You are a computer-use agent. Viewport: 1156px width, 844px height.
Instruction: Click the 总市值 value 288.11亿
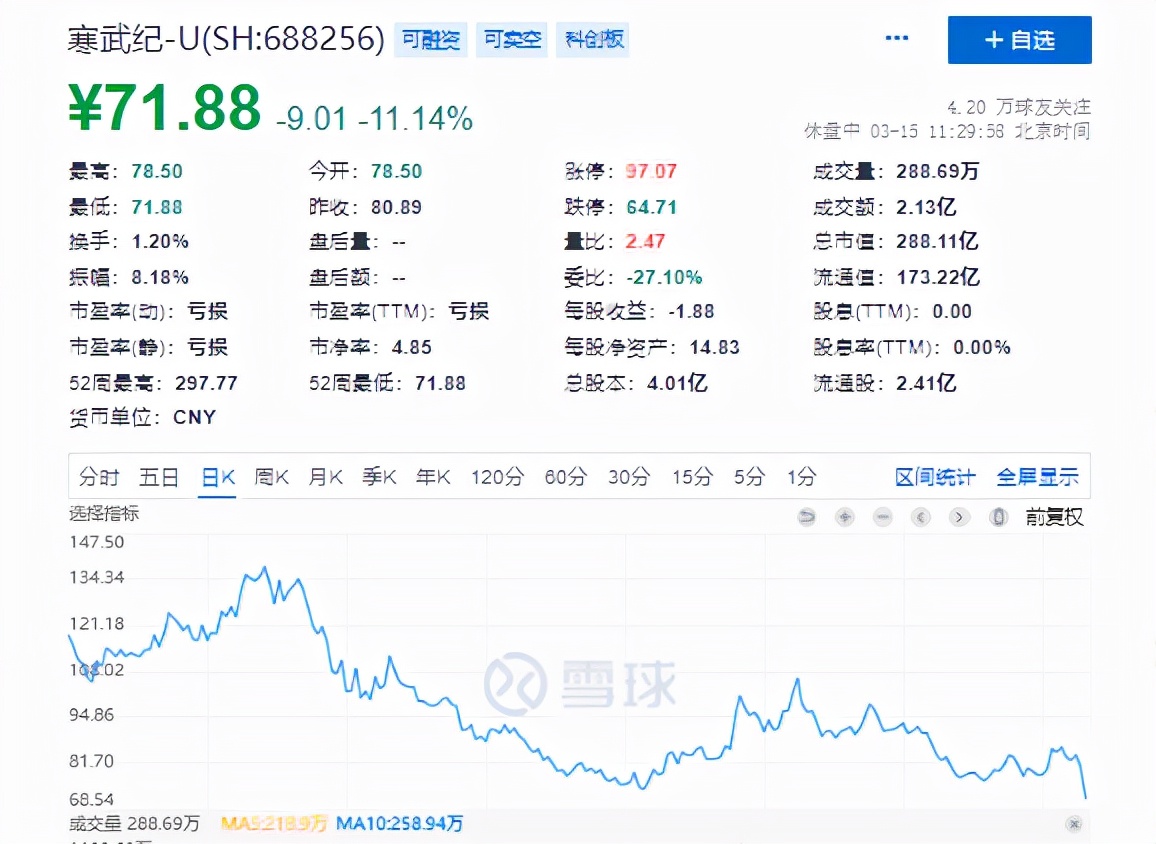click(937, 241)
